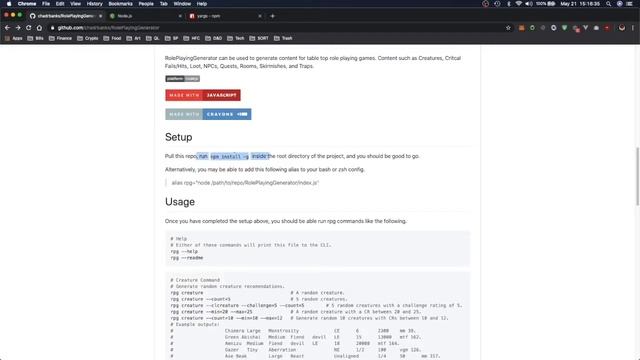This screenshot has width=640, height=360.
Task: Click the rpg creature --count=5 line
Action: 200,299
